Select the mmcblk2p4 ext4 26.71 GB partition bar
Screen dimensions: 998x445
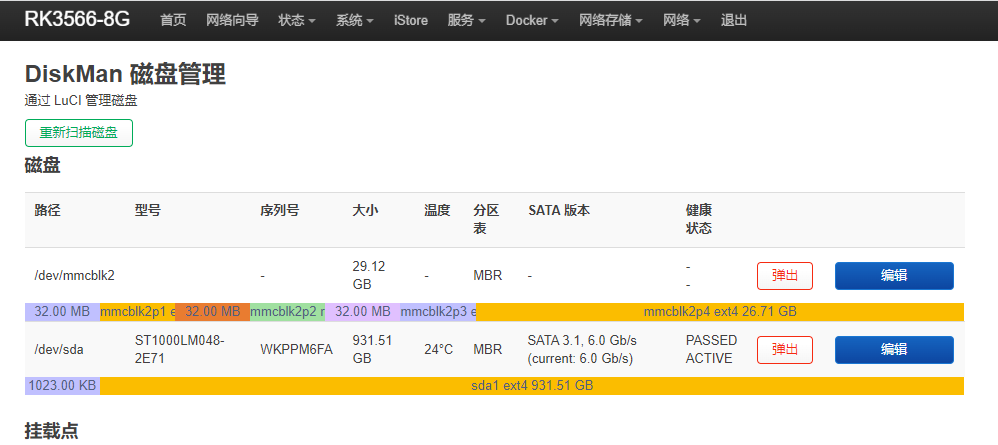[720, 312]
